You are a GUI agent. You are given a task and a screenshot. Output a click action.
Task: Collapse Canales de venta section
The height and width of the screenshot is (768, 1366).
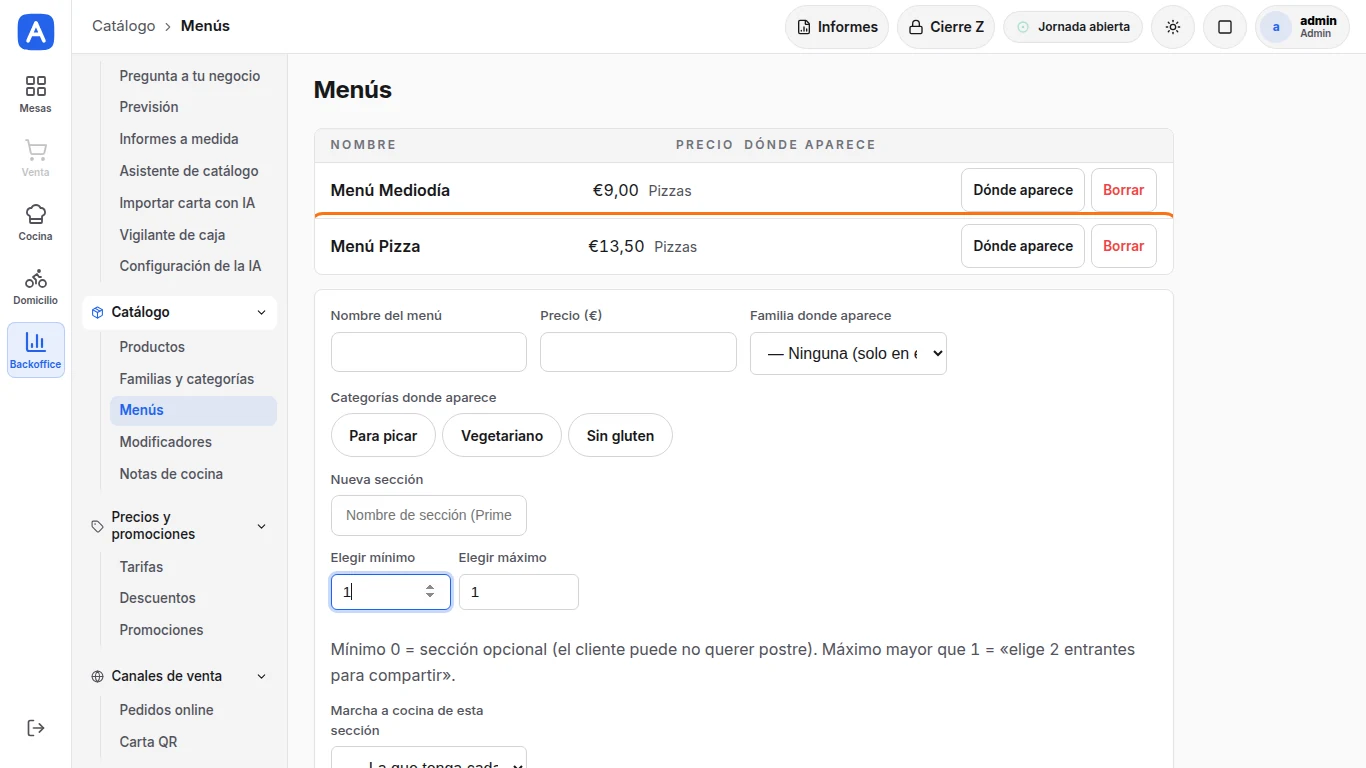(x=180, y=676)
